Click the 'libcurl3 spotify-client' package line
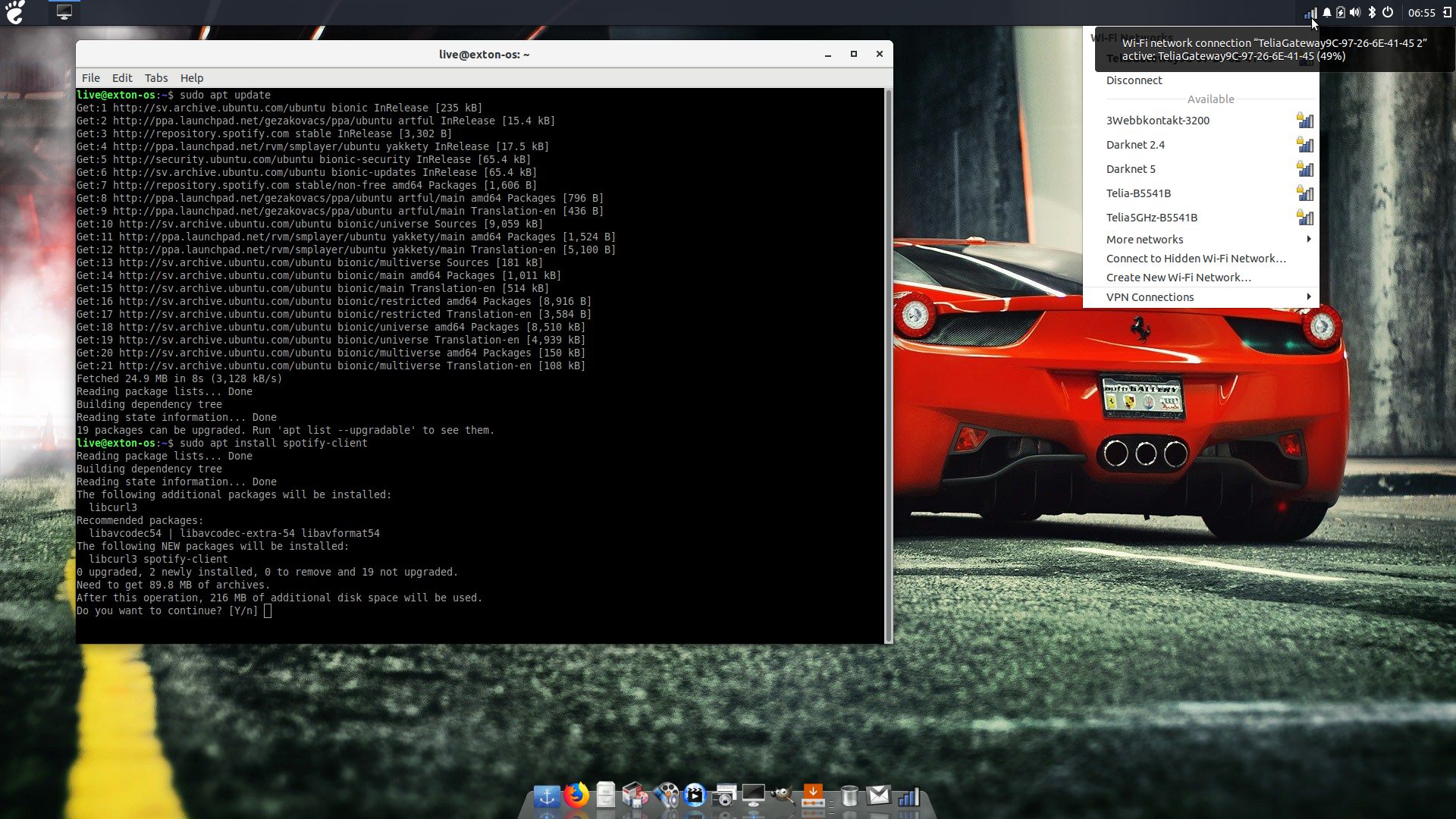The width and height of the screenshot is (1456, 819). [158, 560]
